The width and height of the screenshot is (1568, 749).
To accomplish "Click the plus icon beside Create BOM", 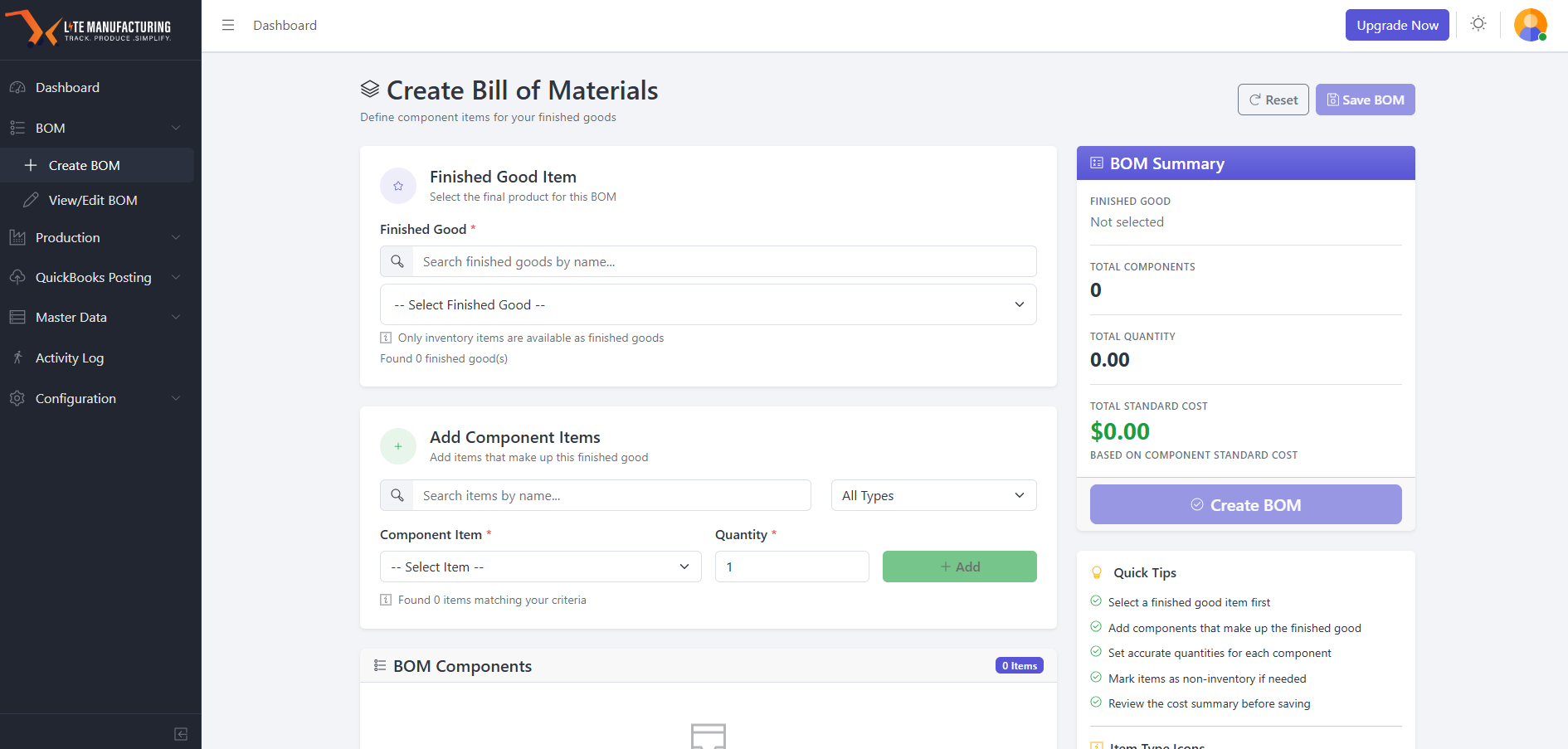I will (31, 165).
